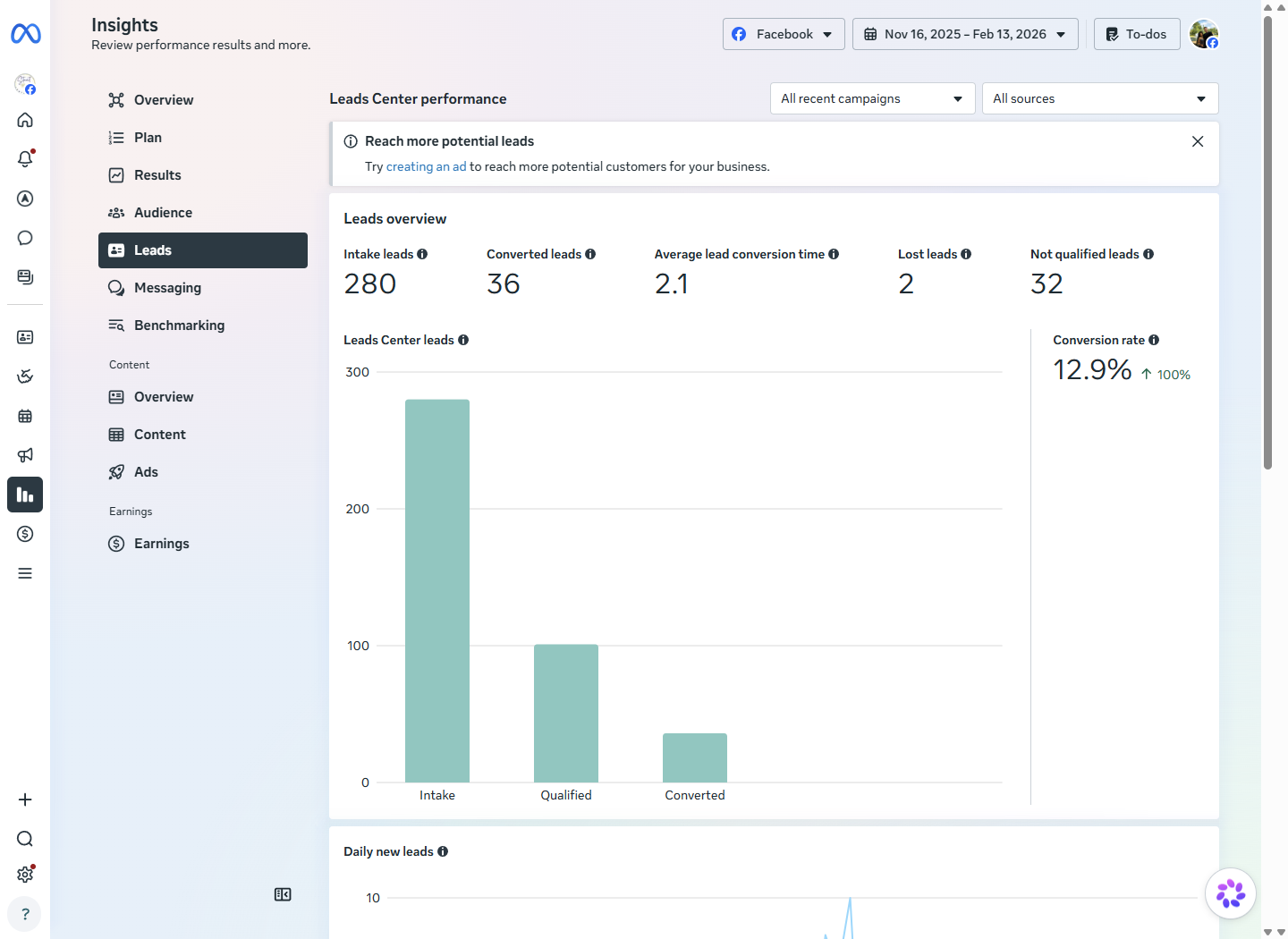Show Not qualified leads info icon
Screen dimensions: 1288x939
[x=1148, y=254]
